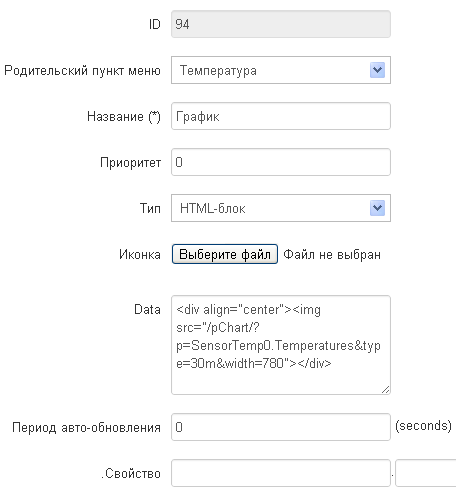Click the second Свойство field after the dot
Image resolution: width=456 pixels, height=489 pixels.
426,473
